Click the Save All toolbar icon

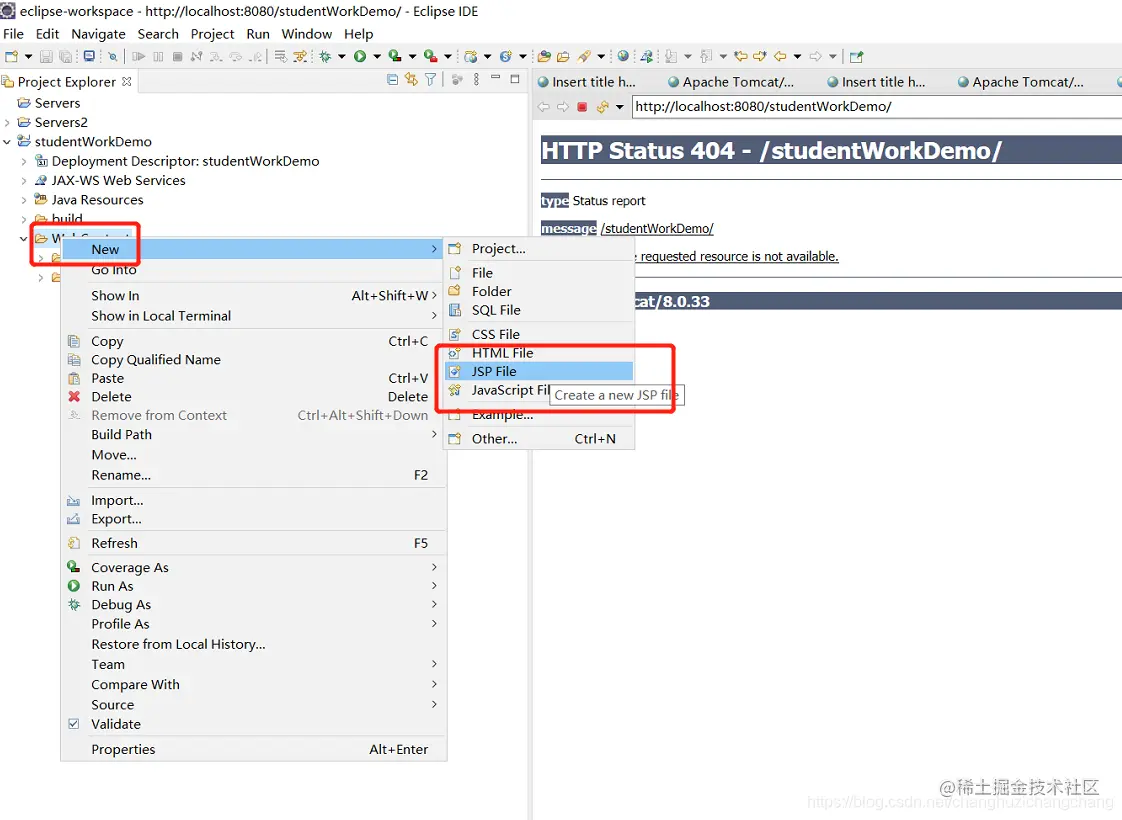point(65,57)
